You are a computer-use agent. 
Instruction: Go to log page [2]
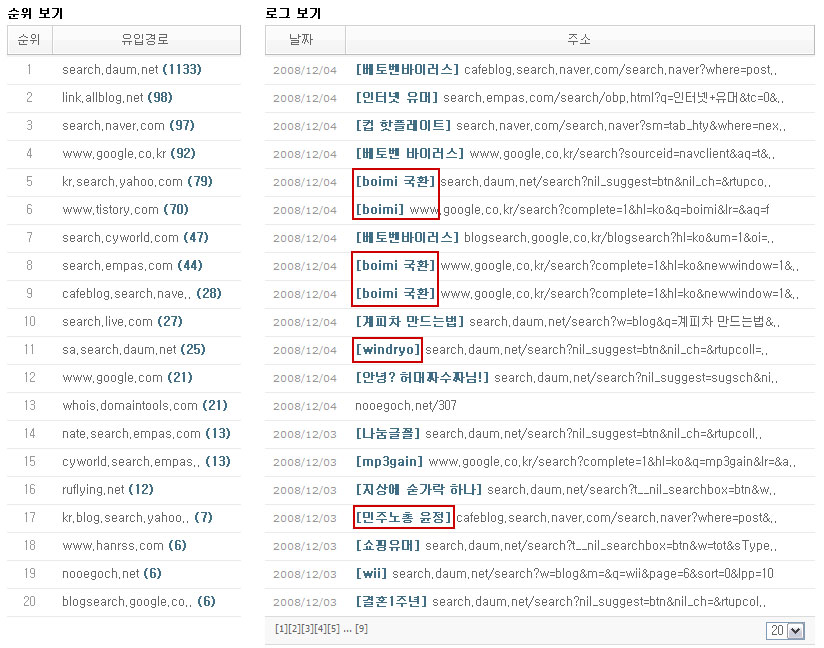[x=294, y=629]
